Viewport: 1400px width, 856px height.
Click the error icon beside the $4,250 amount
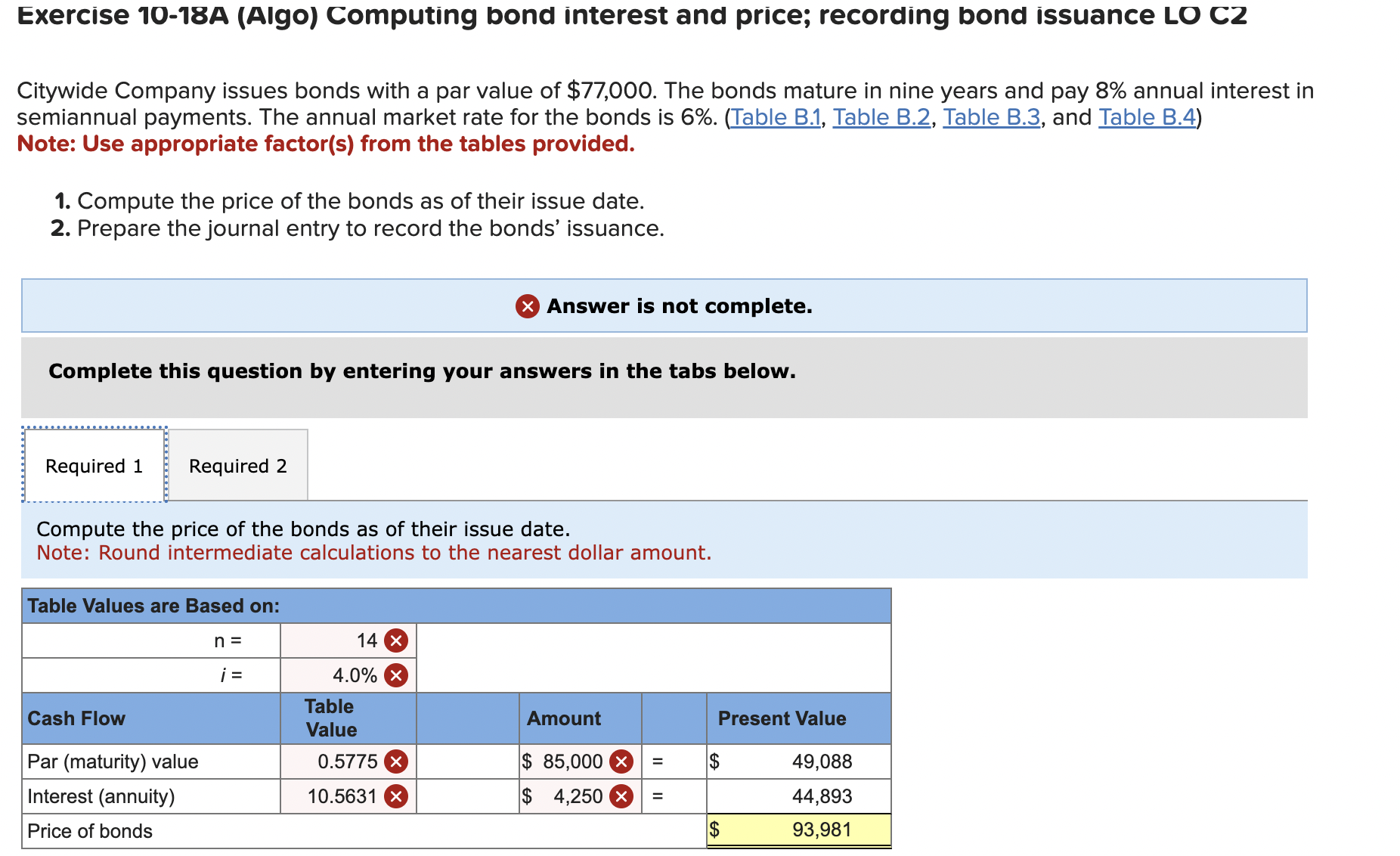[620, 796]
